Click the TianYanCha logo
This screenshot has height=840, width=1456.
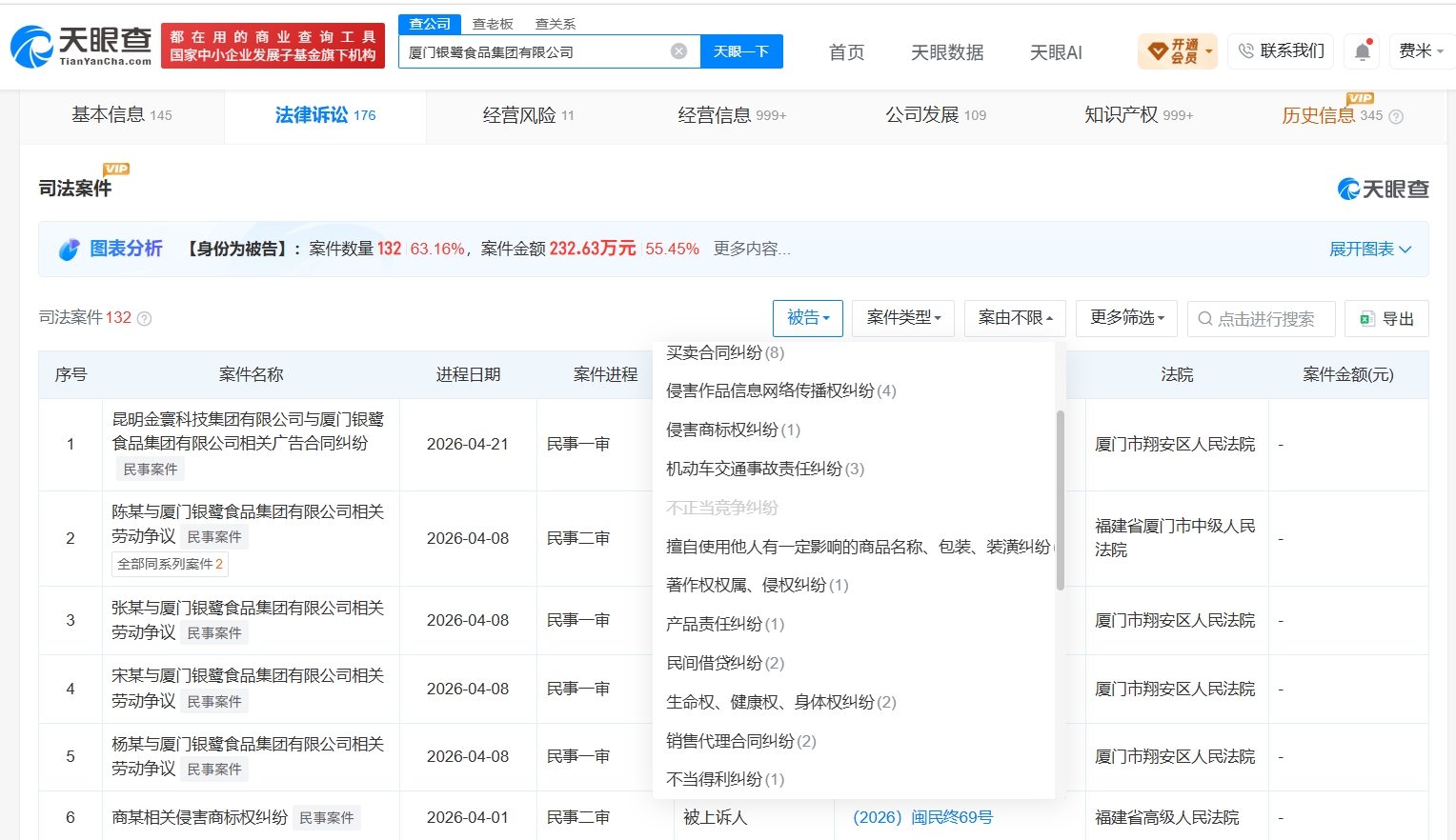point(81,46)
